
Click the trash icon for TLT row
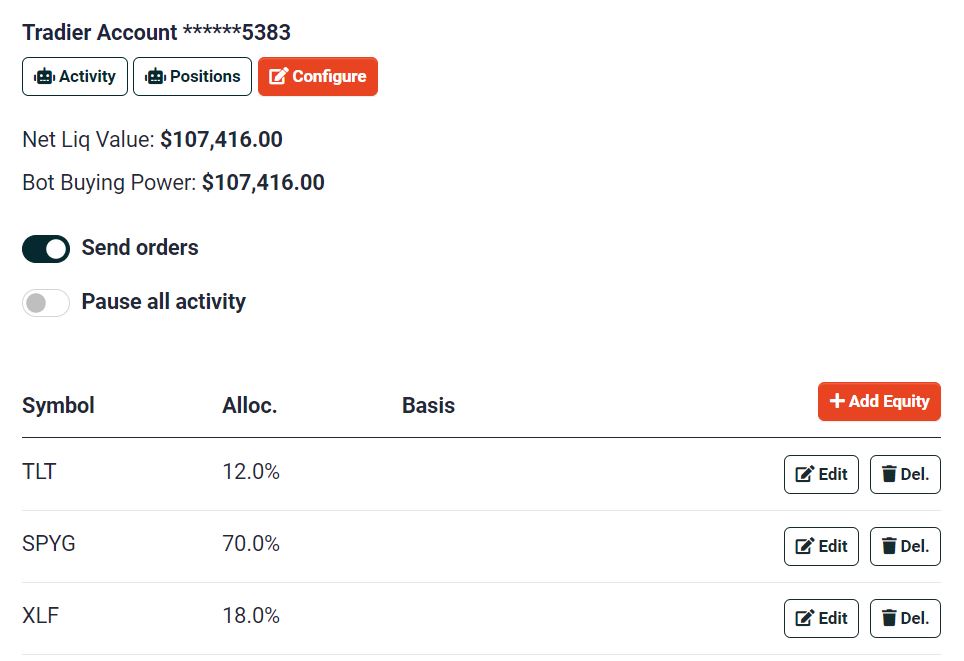[x=889, y=474]
